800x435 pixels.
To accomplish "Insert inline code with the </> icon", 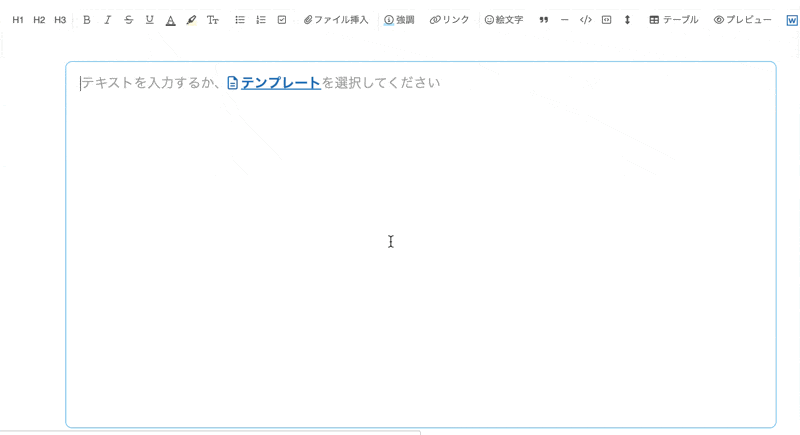I will [586, 20].
